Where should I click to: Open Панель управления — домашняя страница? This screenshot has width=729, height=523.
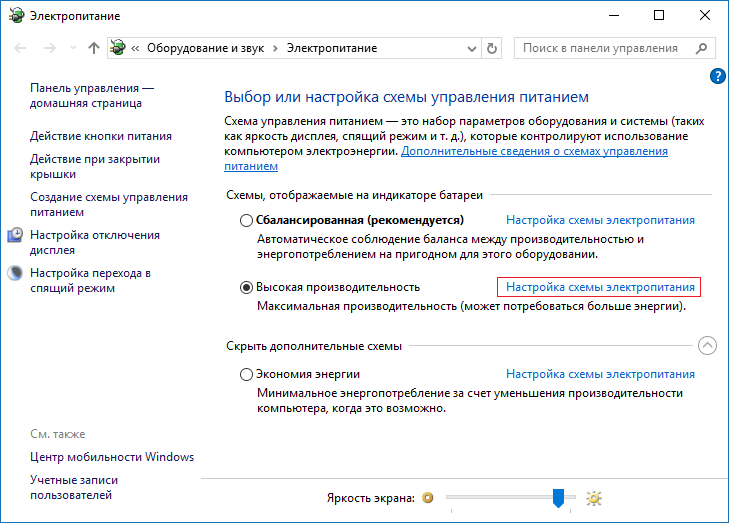[92, 95]
